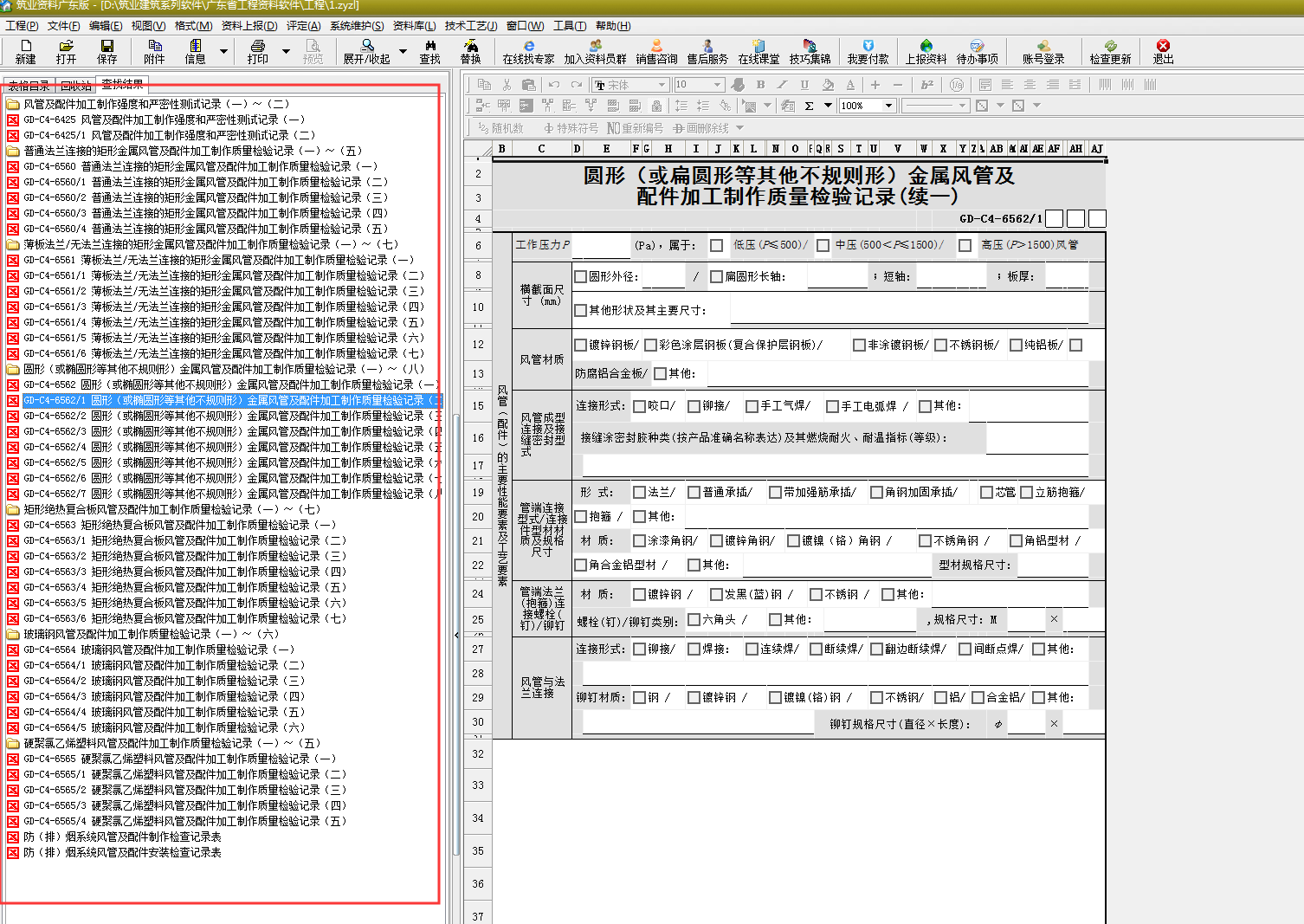Open the 100% zoom dropdown
This screenshot has width=1304, height=924.
click(x=888, y=106)
